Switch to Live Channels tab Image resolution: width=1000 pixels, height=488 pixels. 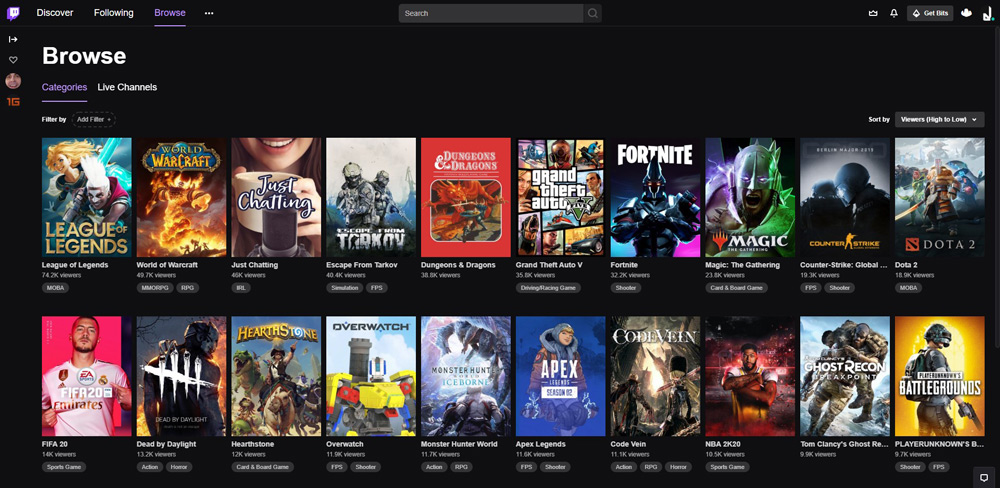click(x=127, y=87)
